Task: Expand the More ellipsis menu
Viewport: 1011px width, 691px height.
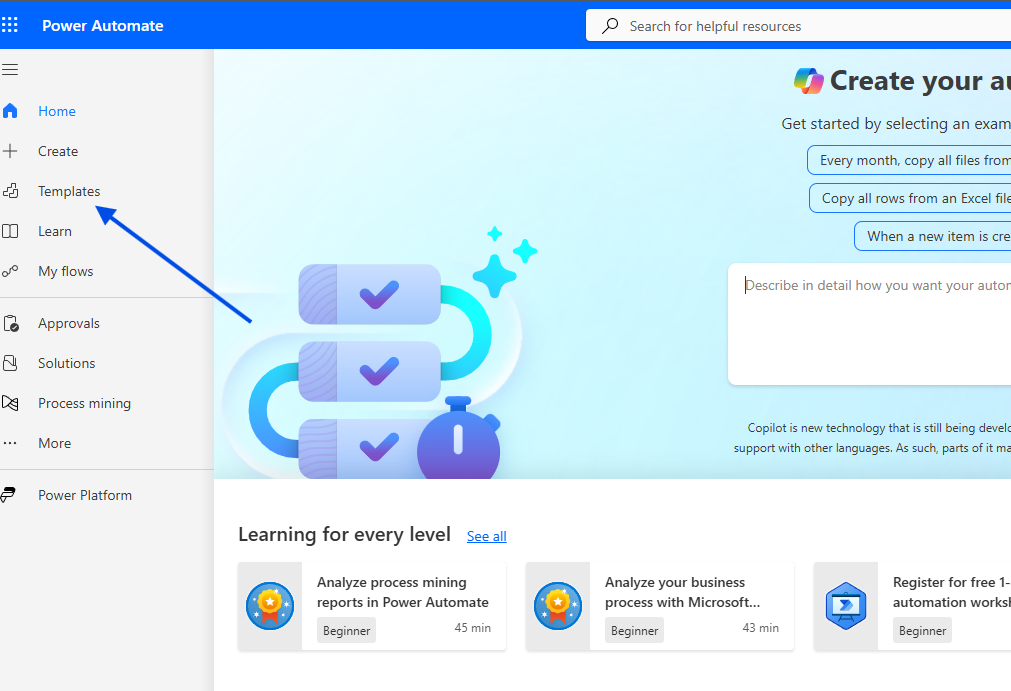Action: 10,443
